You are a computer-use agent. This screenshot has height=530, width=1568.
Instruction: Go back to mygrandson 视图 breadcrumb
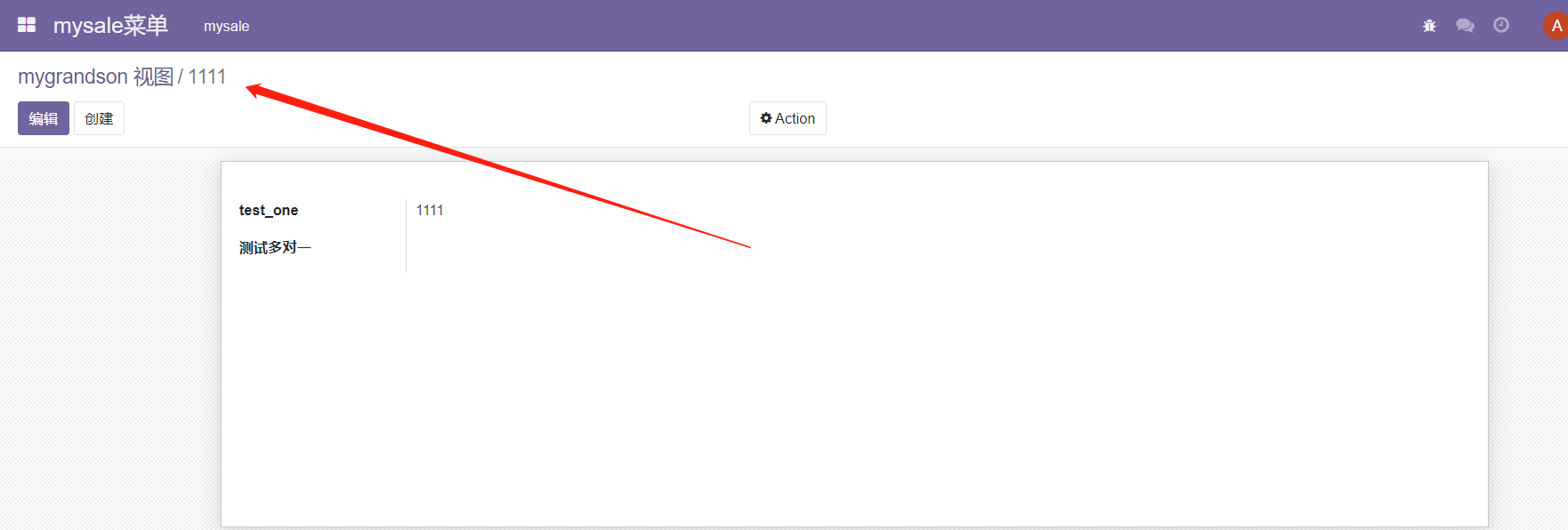(x=95, y=76)
